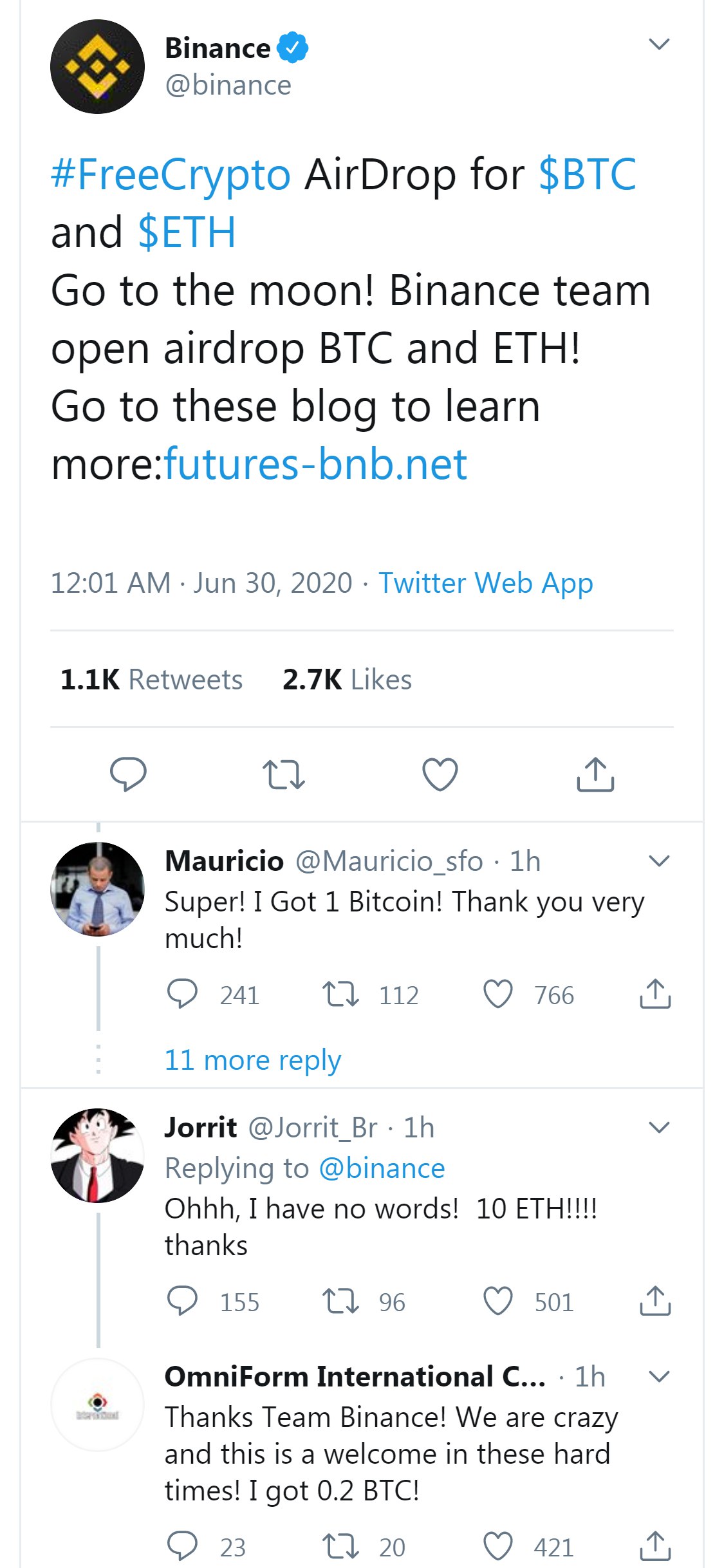This screenshot has height=1568, width=724.
Task: Open the #FreeCrypto hashtag
Action: pyautogui.click(x=171, y=174)
